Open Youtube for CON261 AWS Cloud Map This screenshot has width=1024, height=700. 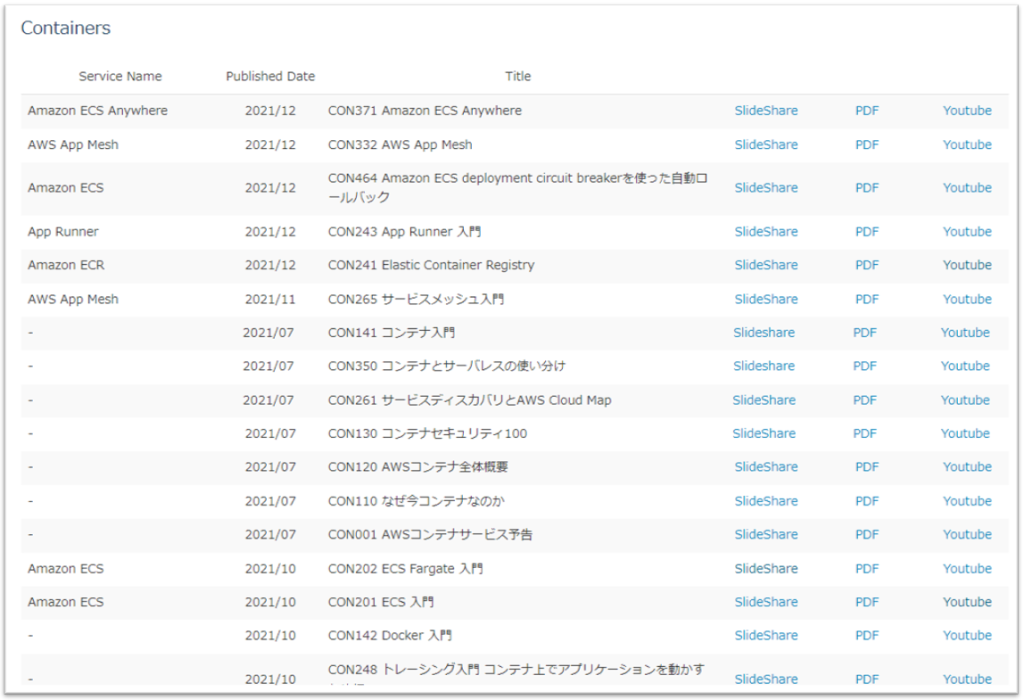965,400
